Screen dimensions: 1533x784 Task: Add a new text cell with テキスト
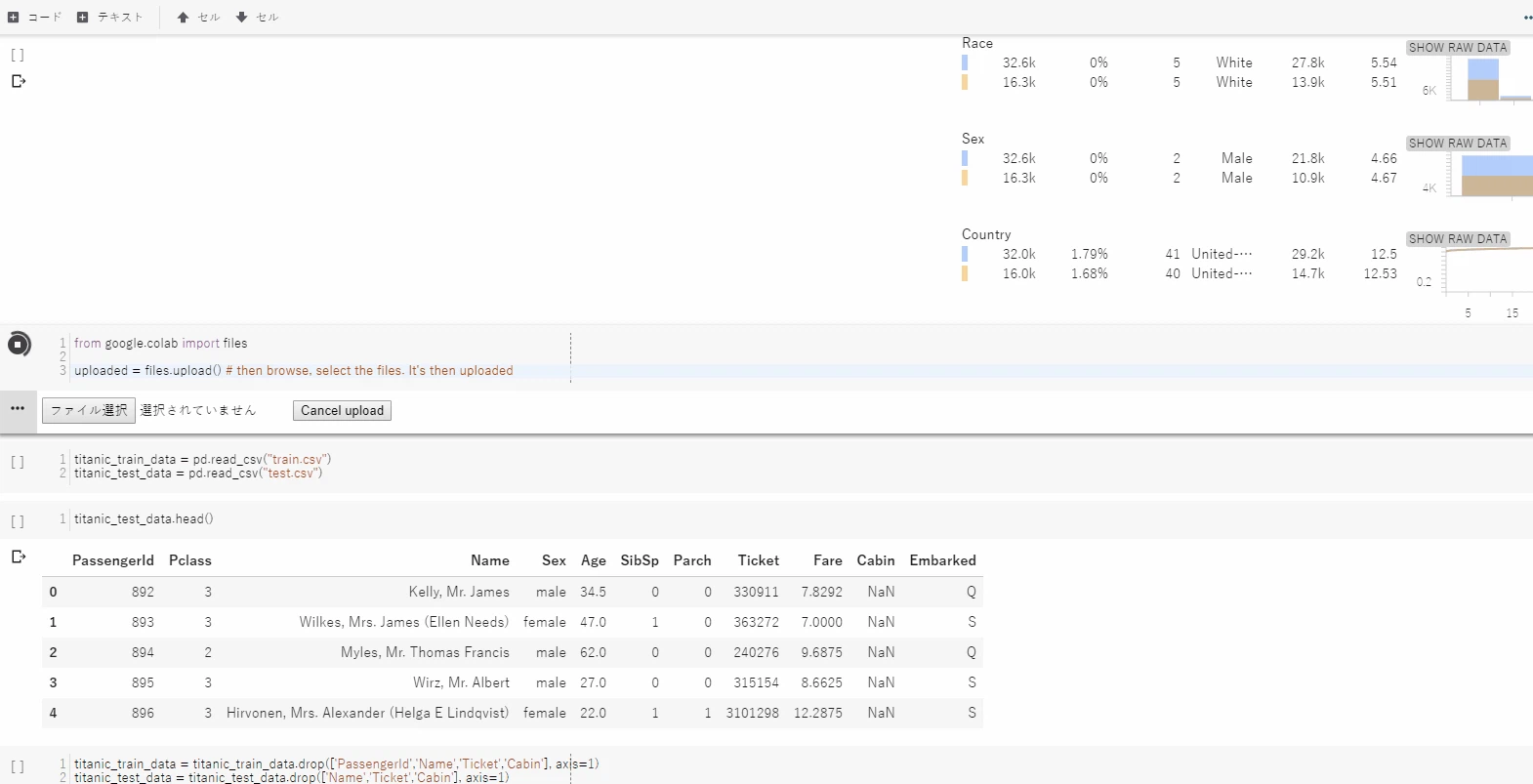[110, 17]
